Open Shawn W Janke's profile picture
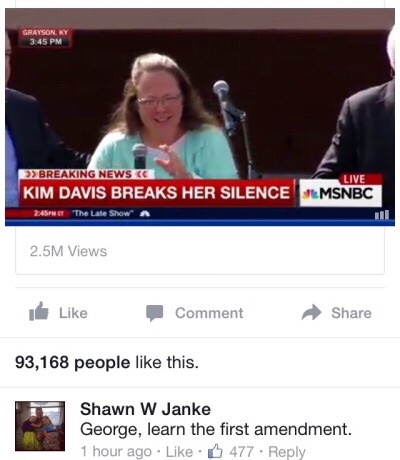Viewport: 400px width, 460px height. (40, 426)
